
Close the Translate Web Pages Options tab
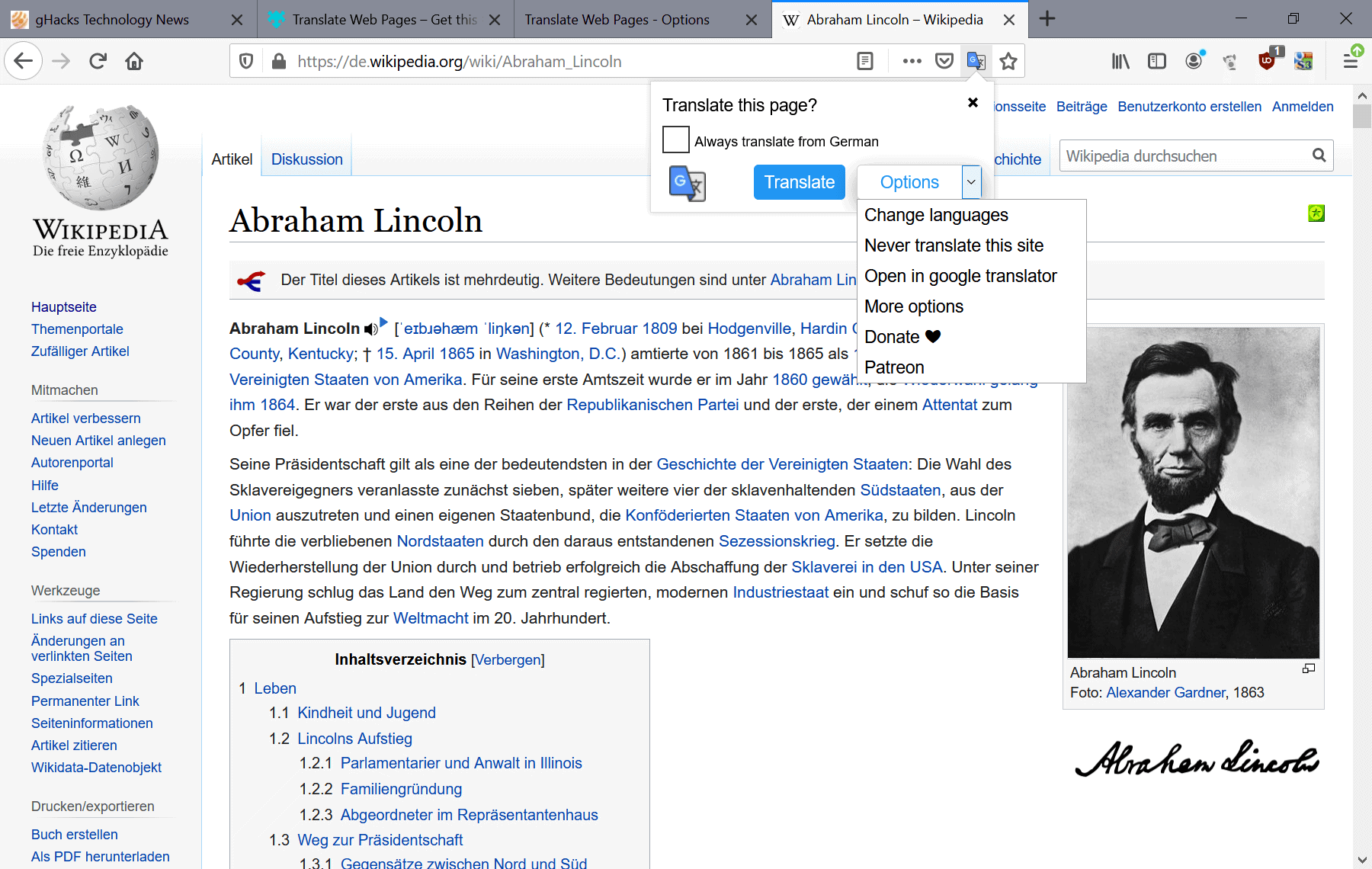(752, 20)
